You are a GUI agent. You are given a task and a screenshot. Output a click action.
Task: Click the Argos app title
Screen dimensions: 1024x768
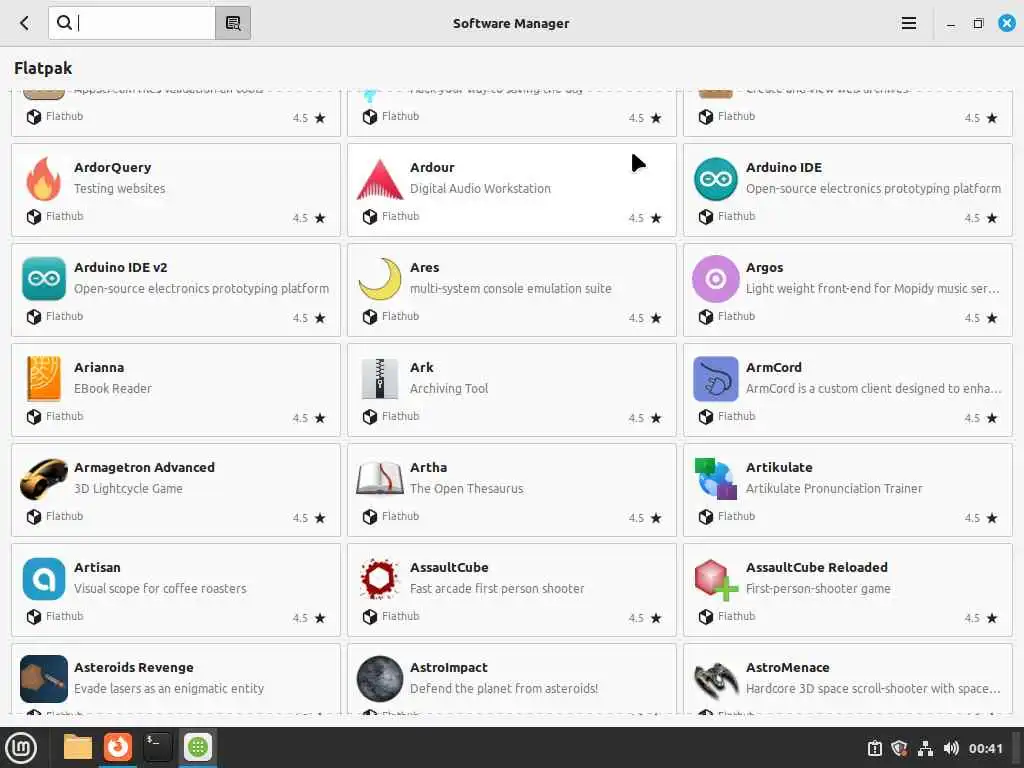[x=764, y=268]
